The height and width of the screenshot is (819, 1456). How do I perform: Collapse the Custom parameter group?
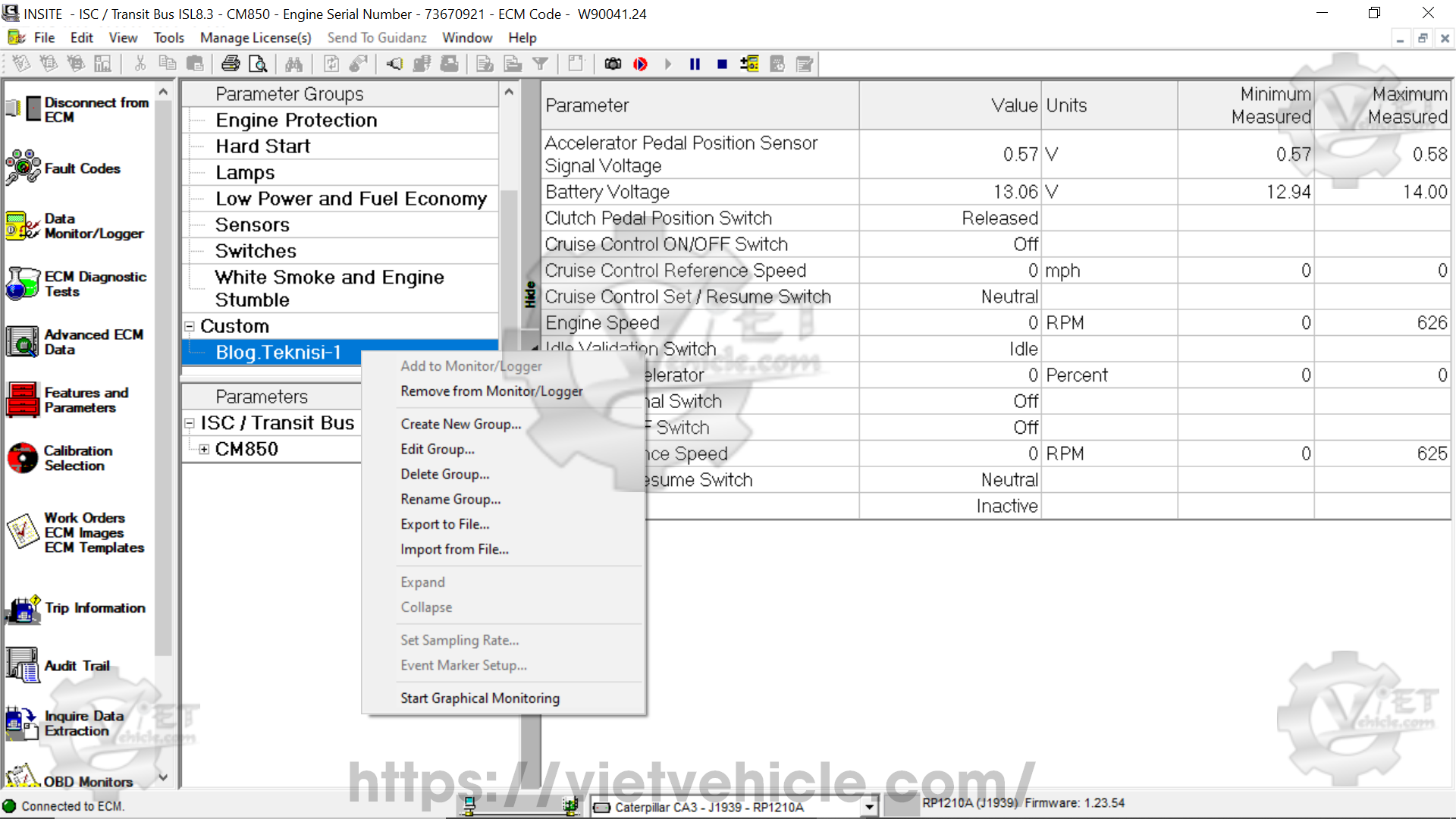click(190, 327)
